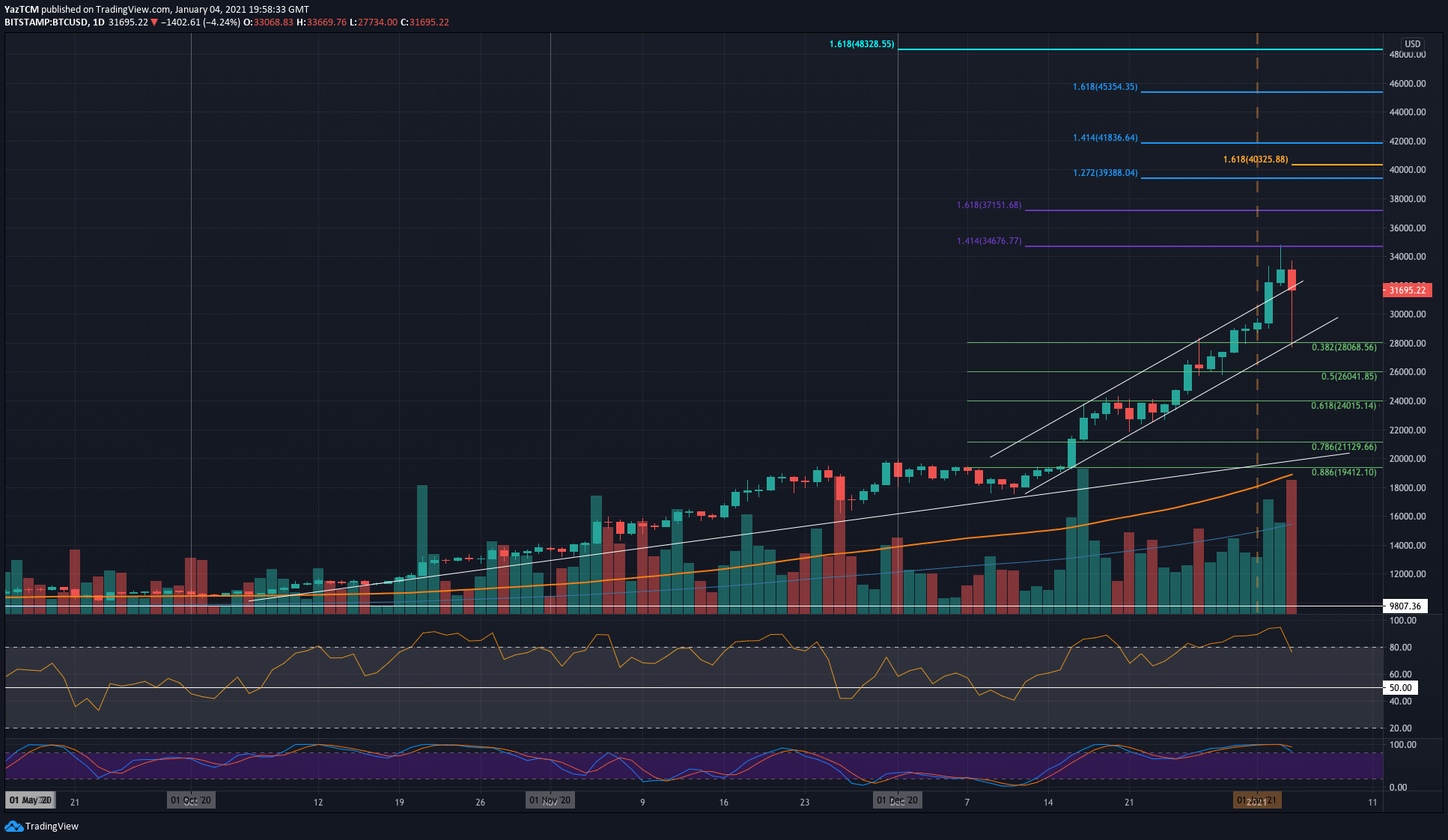Screen dimensions: 1448x840
Task: Click the latest red daily candle
Action: pos(1292,280)
